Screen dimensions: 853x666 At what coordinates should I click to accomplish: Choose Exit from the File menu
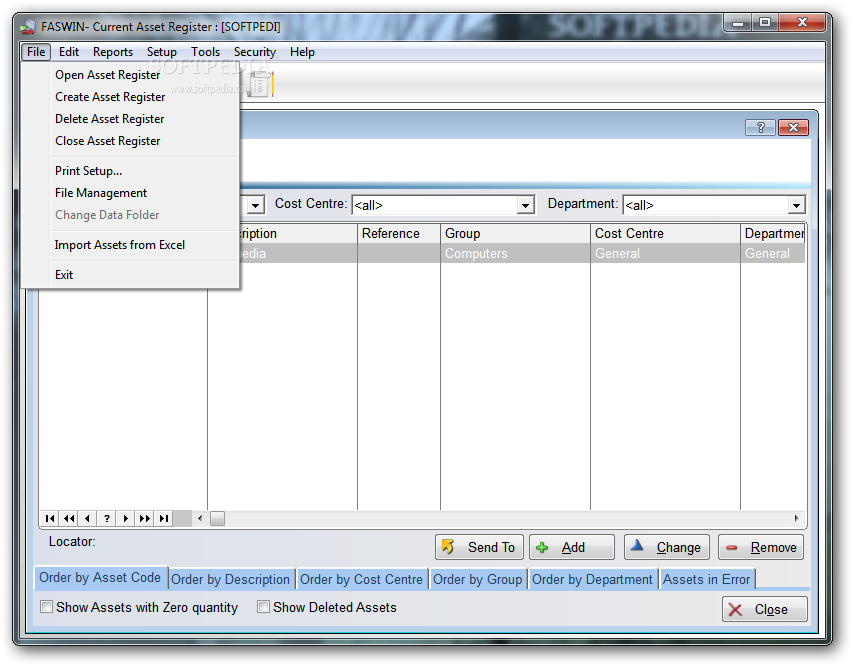click(131, 275)
